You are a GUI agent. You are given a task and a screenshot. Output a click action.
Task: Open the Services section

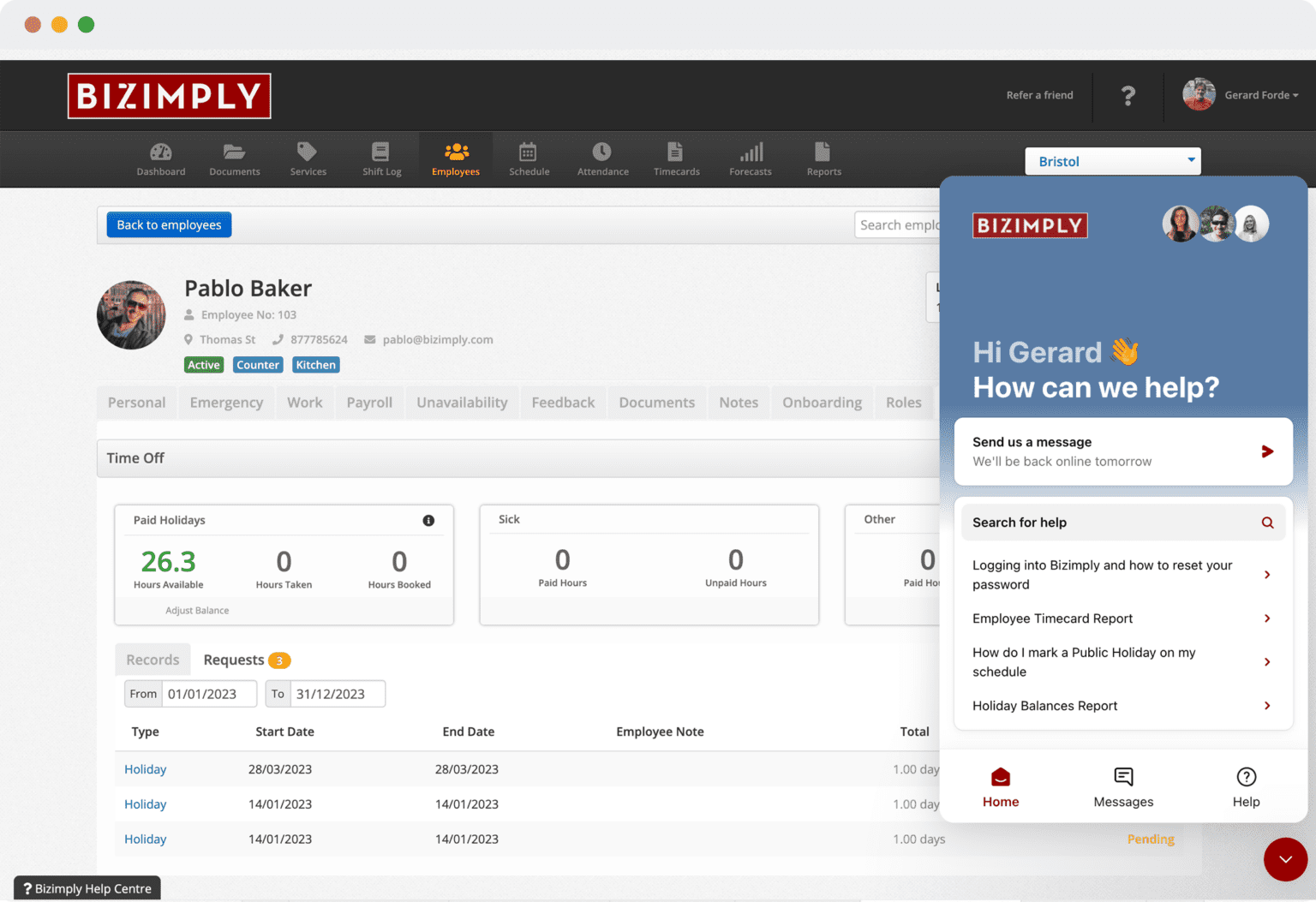[x=308, y=158]
